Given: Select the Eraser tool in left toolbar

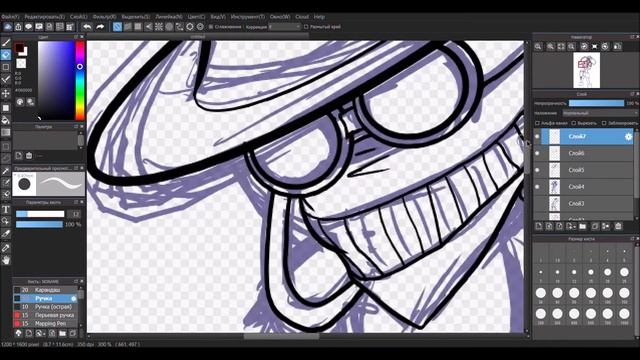Looking at the screenshot, I should 6,54.
